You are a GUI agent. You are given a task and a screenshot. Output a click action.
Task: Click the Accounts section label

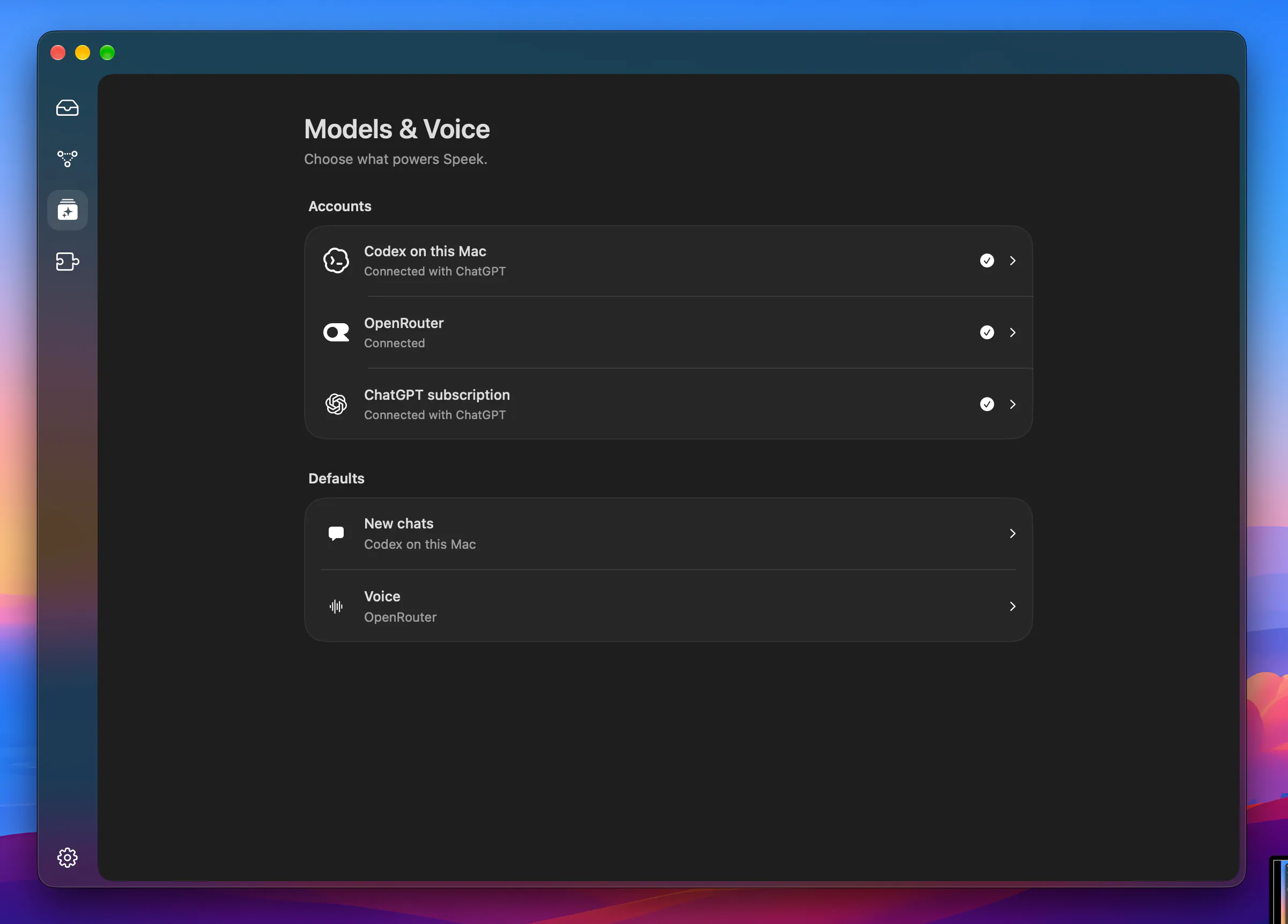tap(339, 206)
